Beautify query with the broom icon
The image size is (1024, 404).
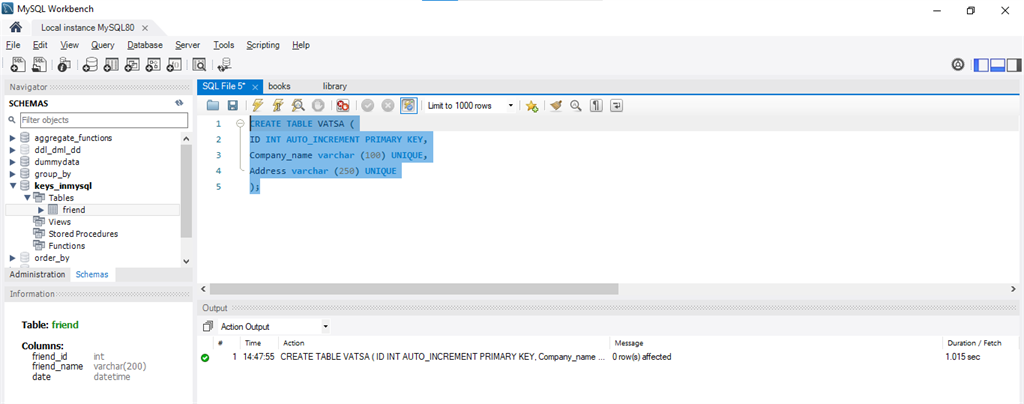(x=556, y=105)
